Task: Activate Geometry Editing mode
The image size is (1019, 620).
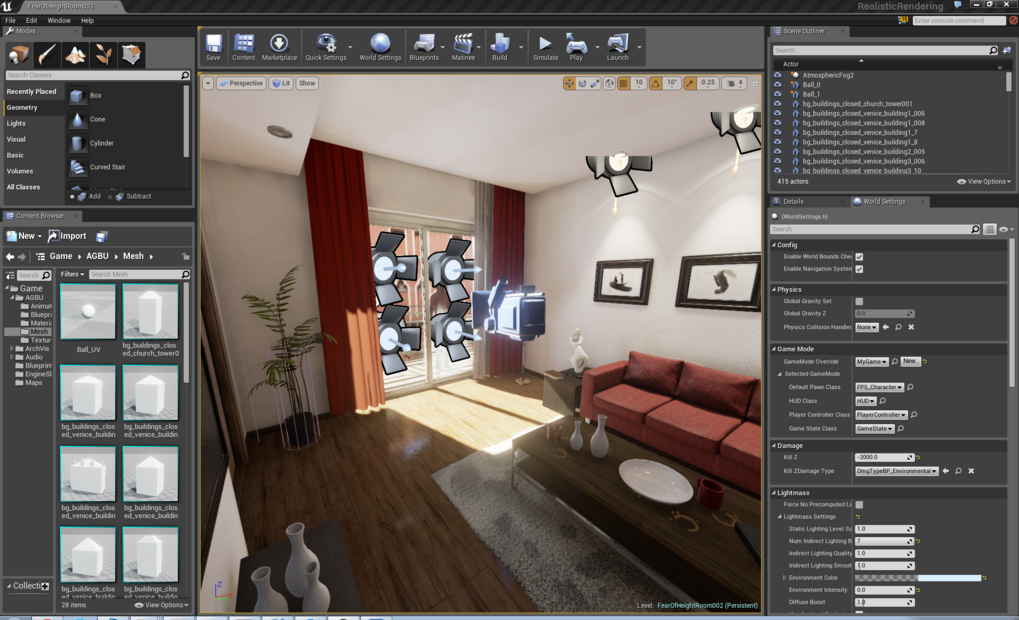Action: click(x=130, y=55)
